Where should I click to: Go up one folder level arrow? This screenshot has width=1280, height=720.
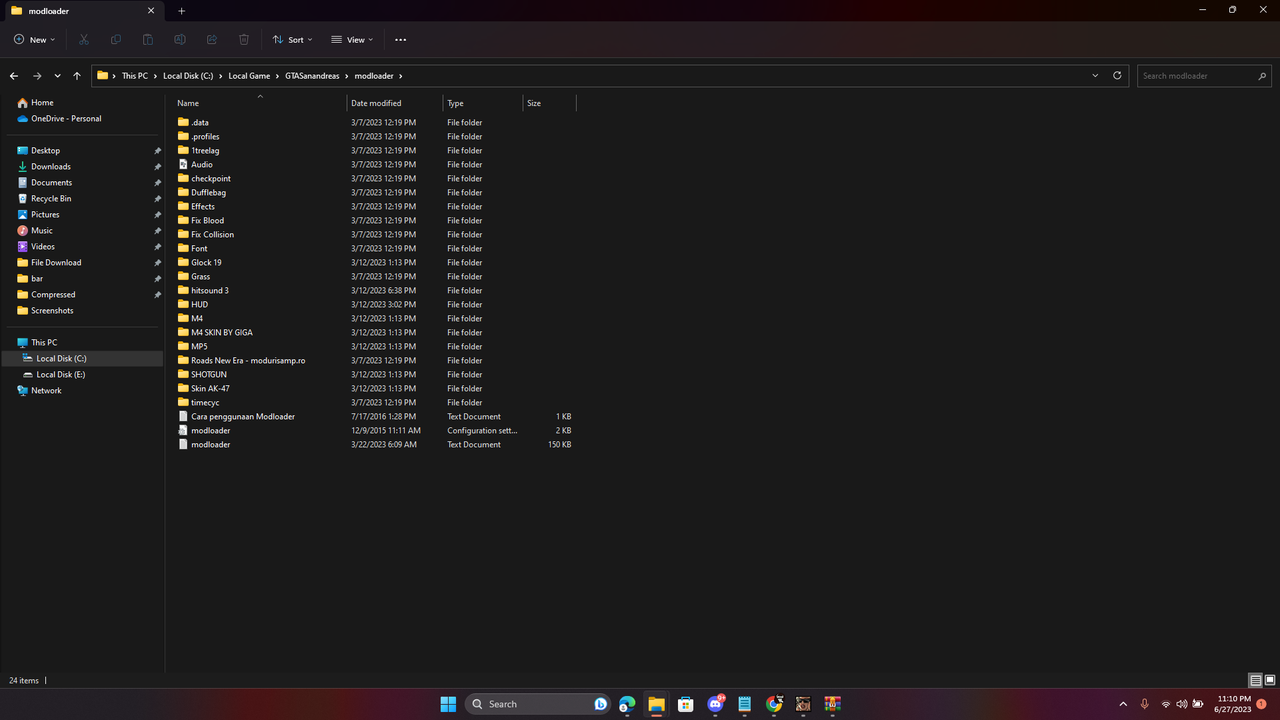pyautogui.click(x=77, y=76)
